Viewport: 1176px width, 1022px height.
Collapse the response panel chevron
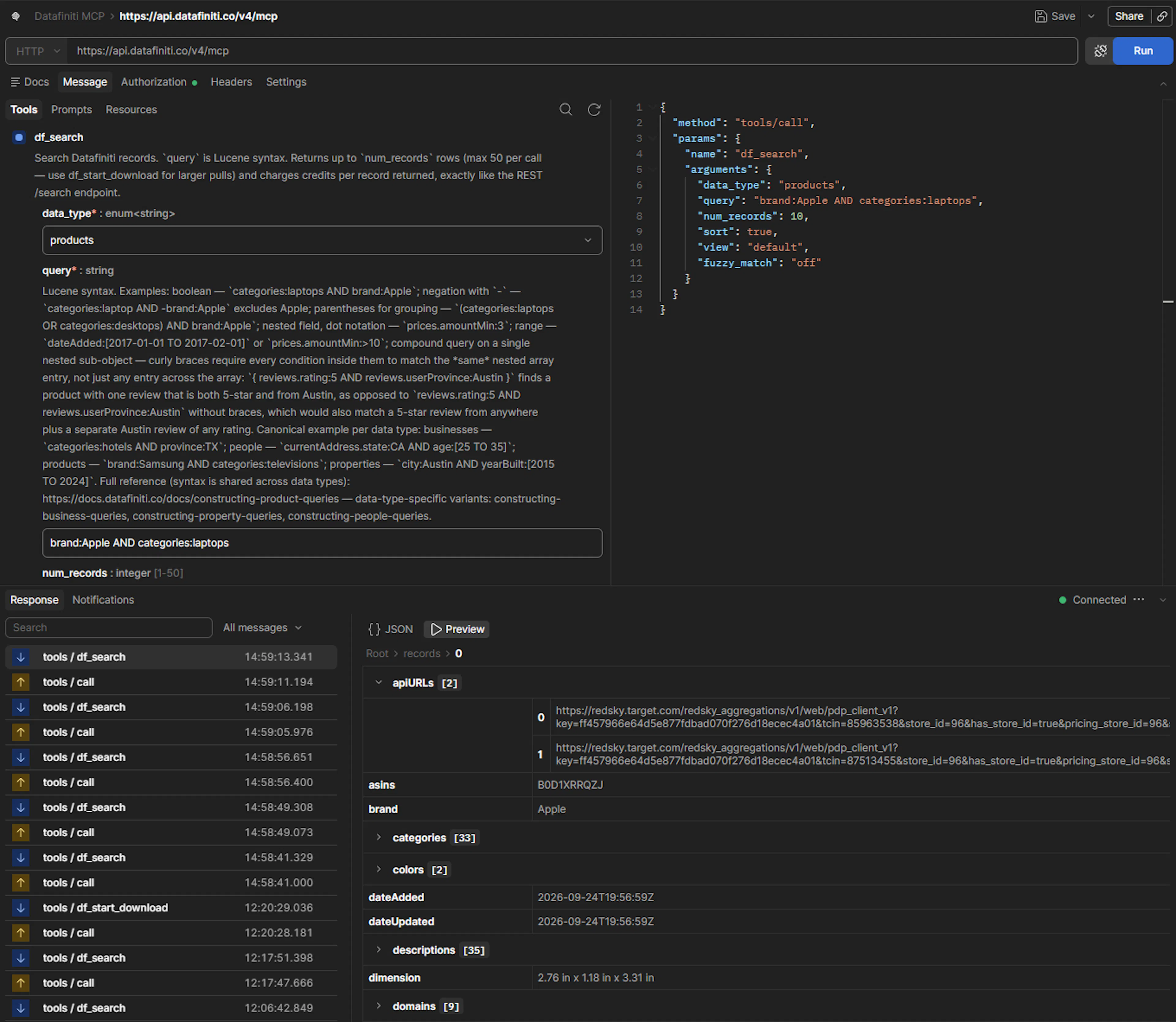(x=1163, y=600)
